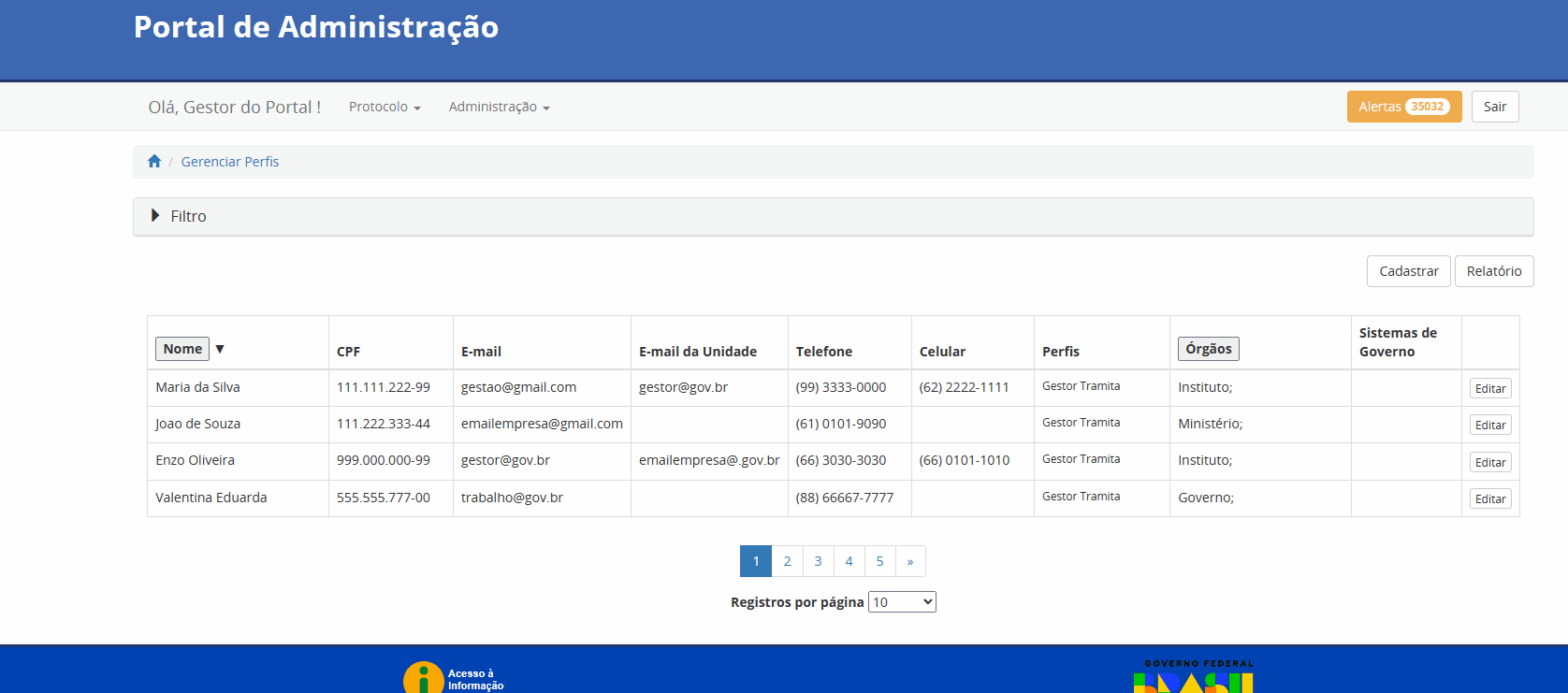
Task: Open the Gerenciar Perfis breadcrumb link
Action: (230, 162)
